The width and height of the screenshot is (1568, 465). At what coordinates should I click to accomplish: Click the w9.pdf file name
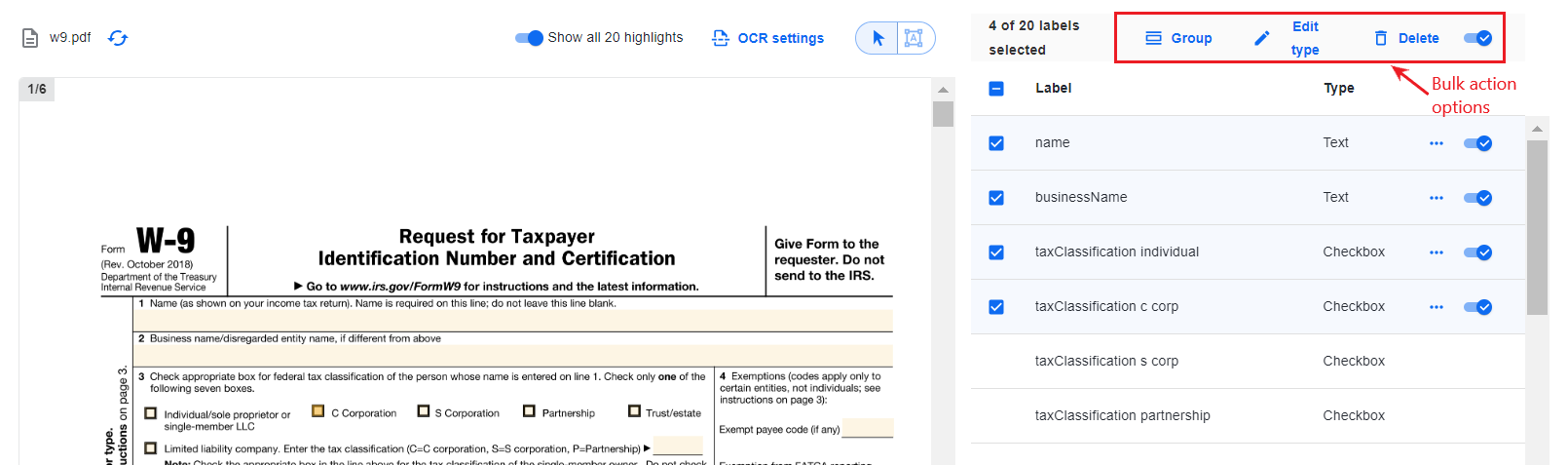coord(70,38)
